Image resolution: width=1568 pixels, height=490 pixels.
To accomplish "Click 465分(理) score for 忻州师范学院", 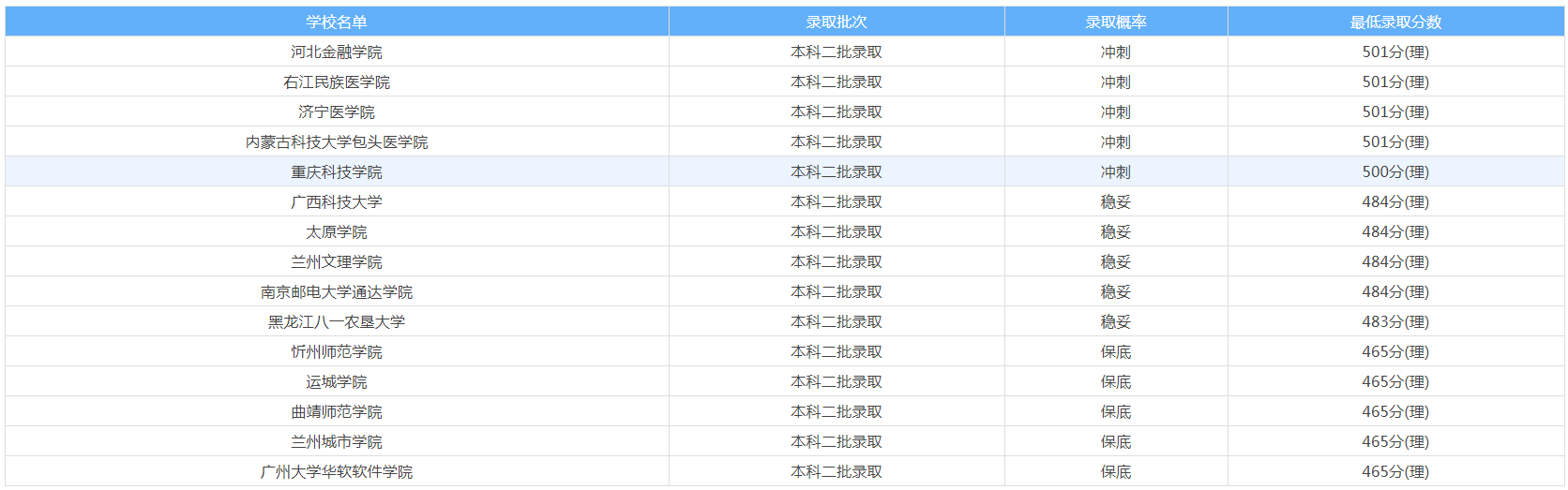I will tap(1395, 351).
